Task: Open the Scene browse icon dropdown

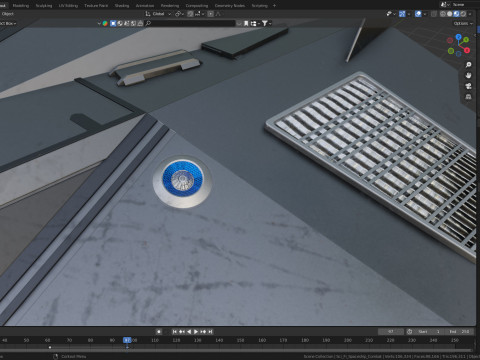Action: pos(444,5)
